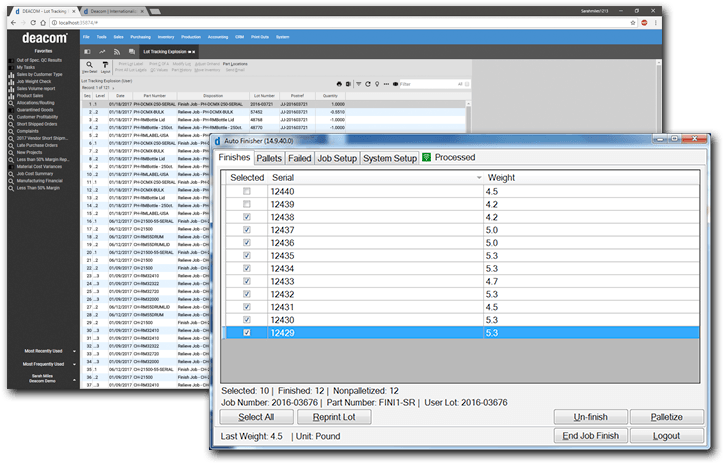Click the Select All button
The image size is (723, 463).
tap(256, 417)
